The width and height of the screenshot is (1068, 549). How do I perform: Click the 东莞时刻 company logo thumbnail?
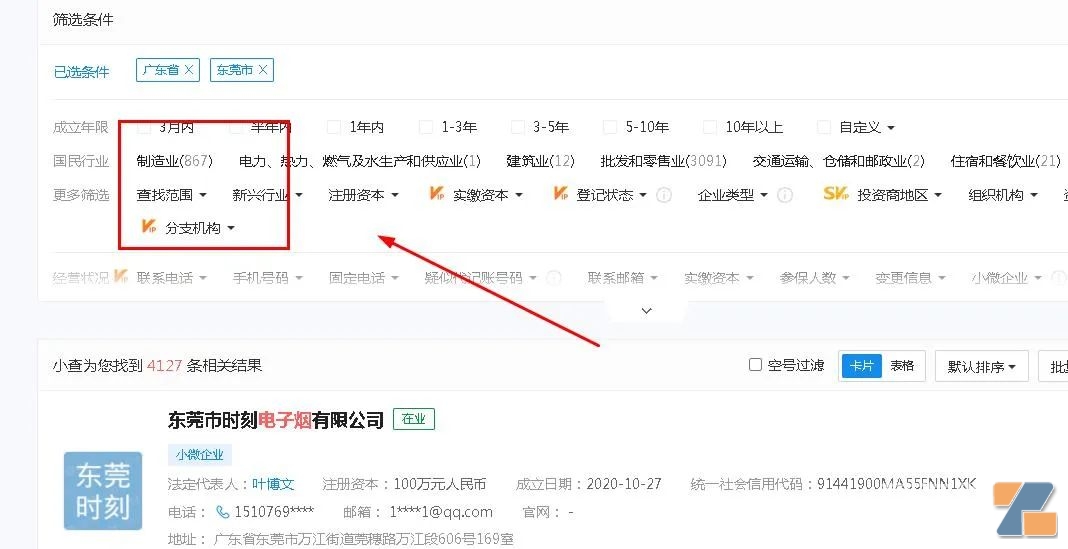click(x=103, y=490)
